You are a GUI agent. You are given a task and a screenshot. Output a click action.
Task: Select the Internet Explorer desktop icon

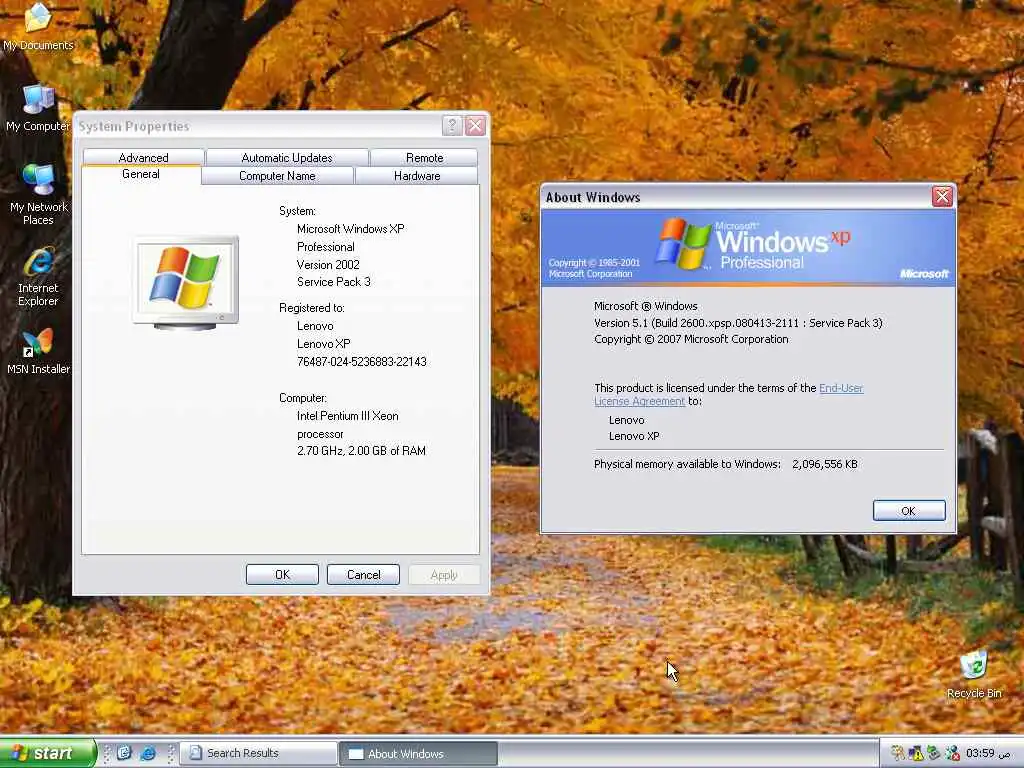[x=38, y=277]
